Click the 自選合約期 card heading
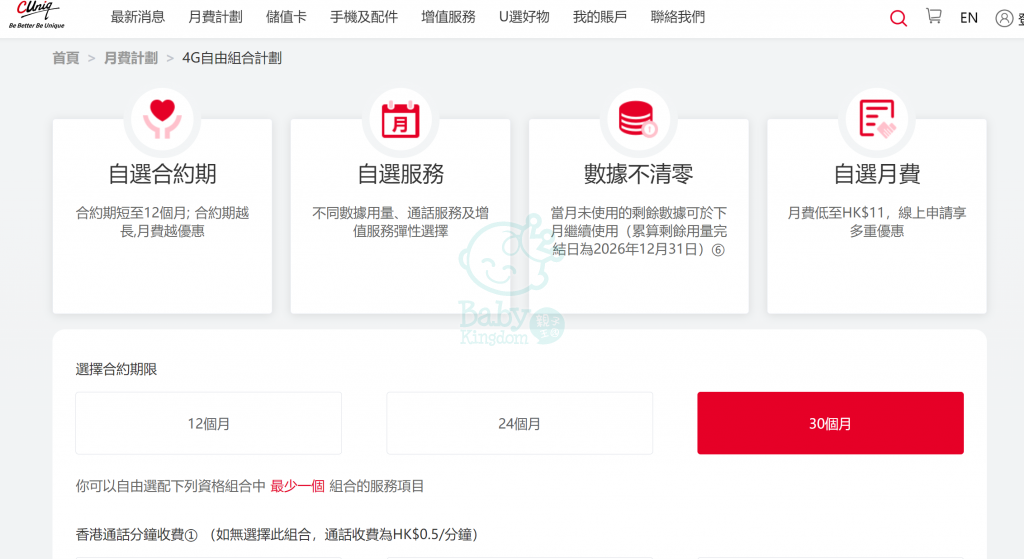Image resolution: width=1024 pixels, height=559 pixels. tap(162, 174)
